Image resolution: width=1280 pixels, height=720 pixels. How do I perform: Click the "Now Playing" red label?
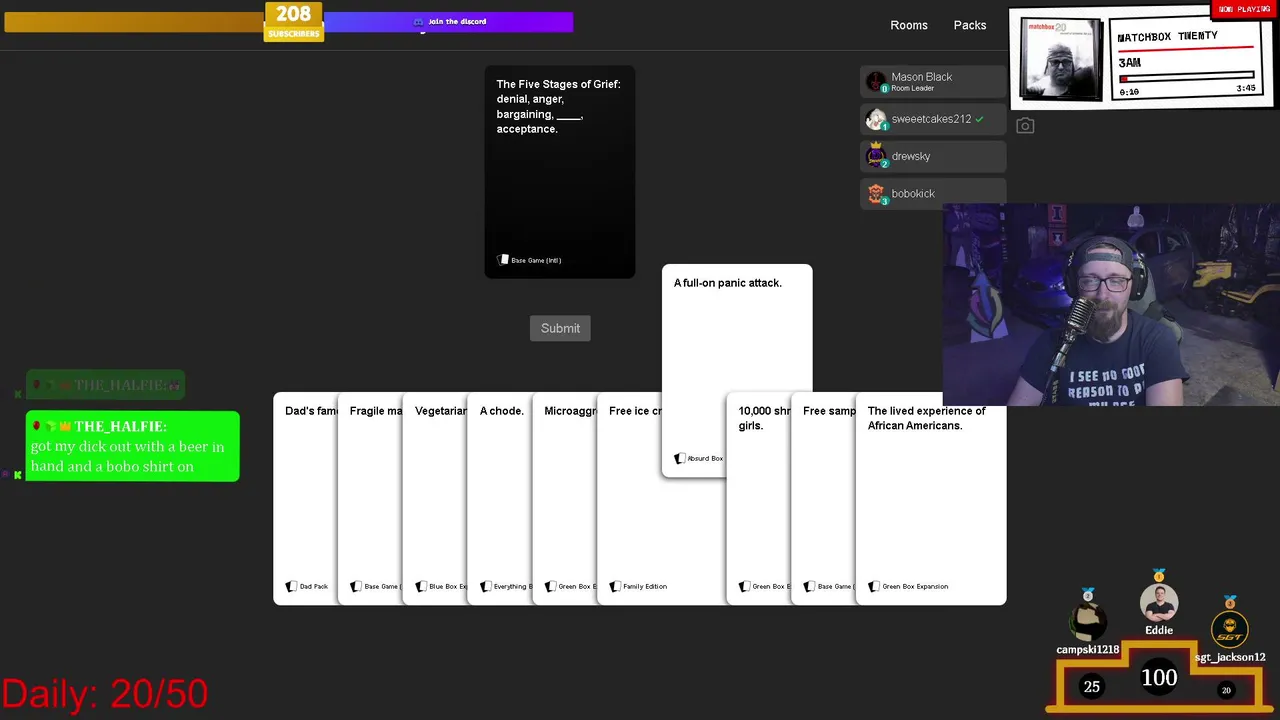1245,9
